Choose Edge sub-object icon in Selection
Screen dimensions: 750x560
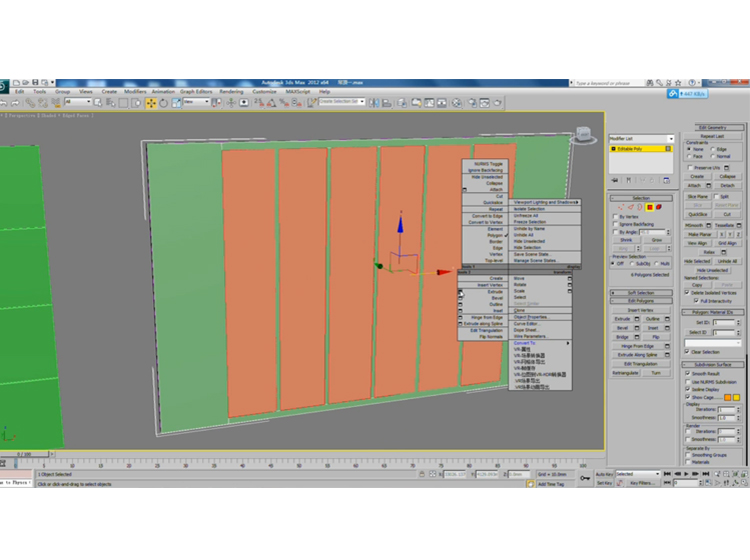(x=630, y=207)
